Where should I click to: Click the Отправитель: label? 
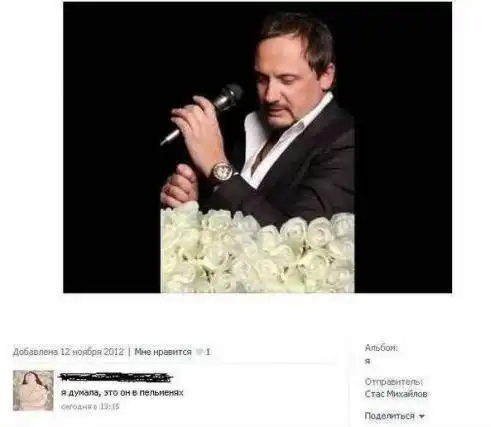pos(394,381)
